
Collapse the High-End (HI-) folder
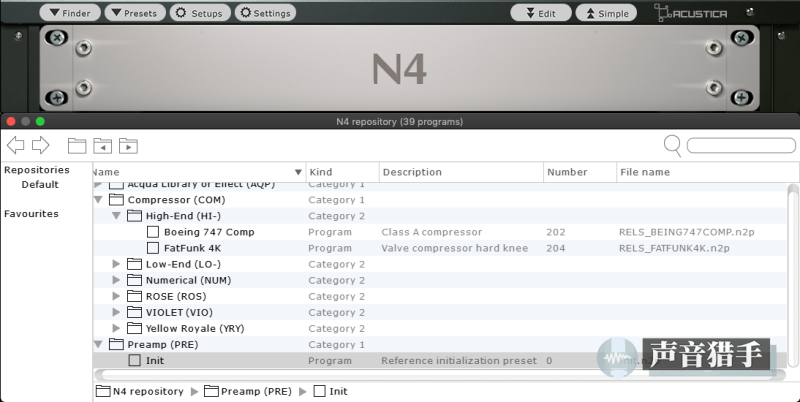coord(116,216)
